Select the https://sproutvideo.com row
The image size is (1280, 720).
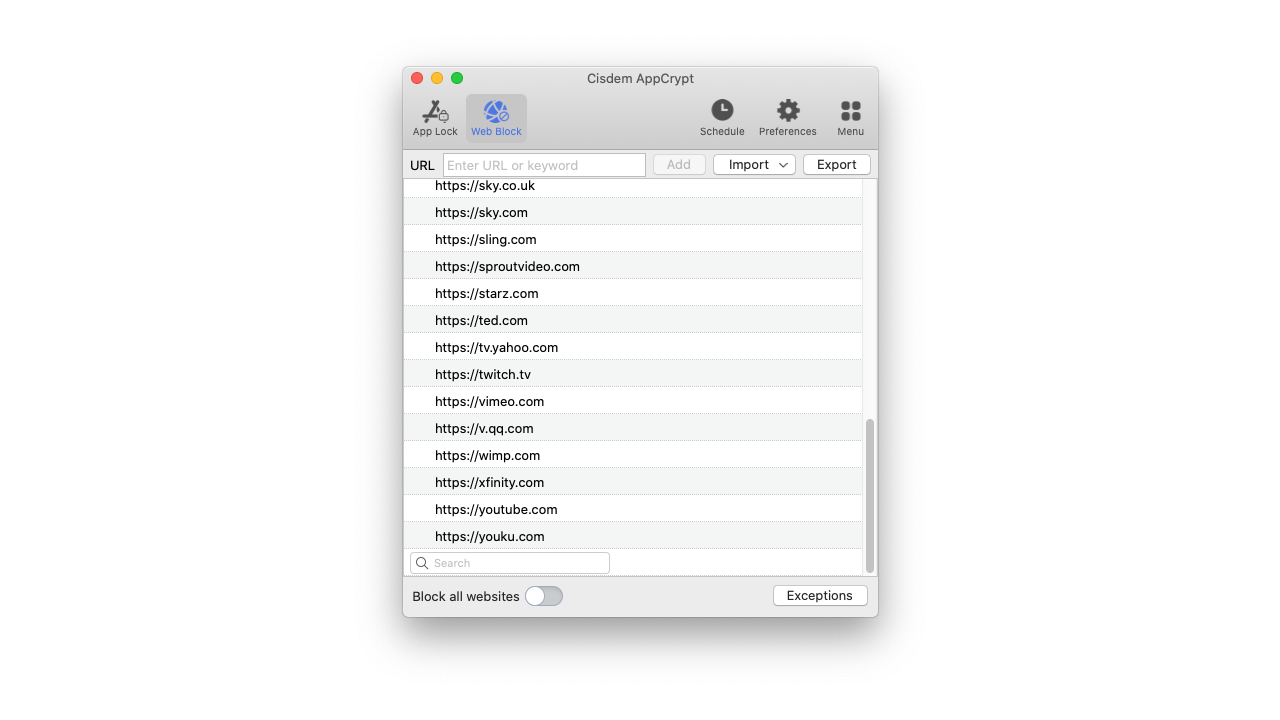click(x=633, y=266)
